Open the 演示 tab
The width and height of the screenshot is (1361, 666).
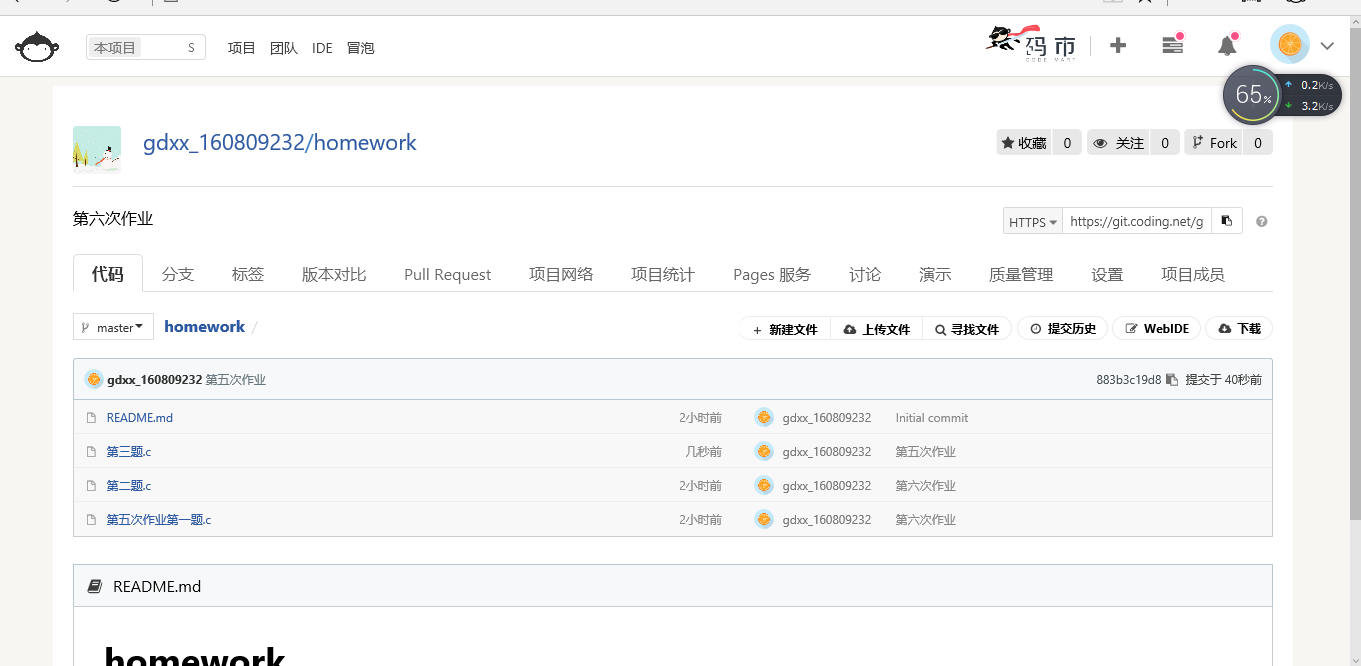pyautogui.click(x=935, y=274)
